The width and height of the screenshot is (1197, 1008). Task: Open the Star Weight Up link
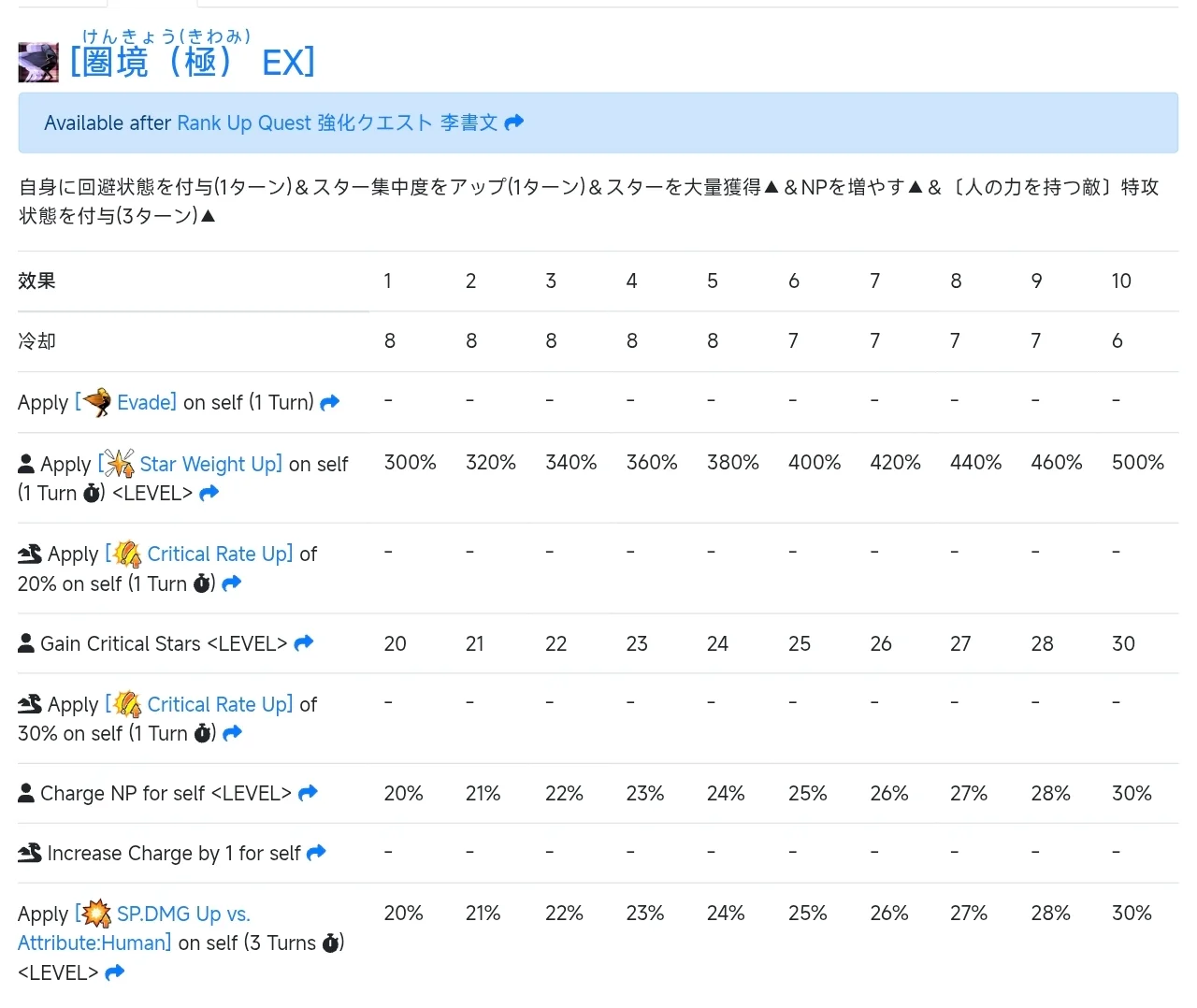tap(209, 464)
